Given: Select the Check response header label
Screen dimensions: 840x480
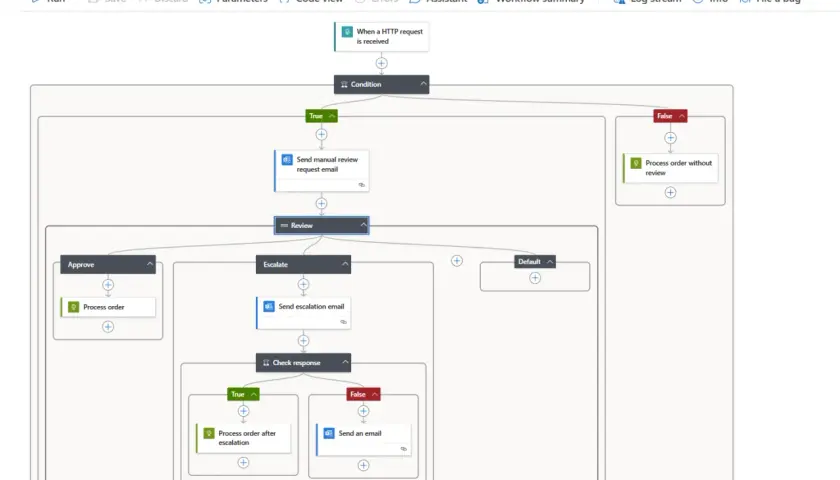Looking at the screenshot, I should pos(296,363).
